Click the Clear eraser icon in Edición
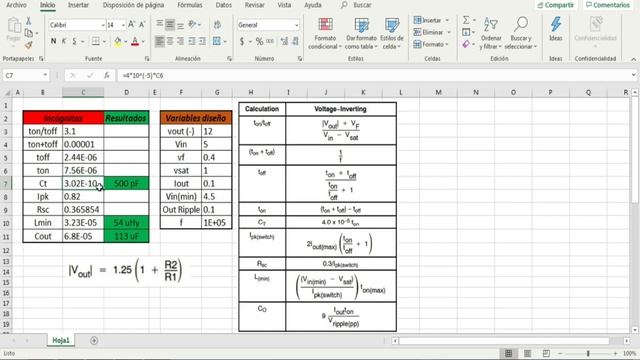The height and width of the screenshot is (360, 640). point(466,44)
